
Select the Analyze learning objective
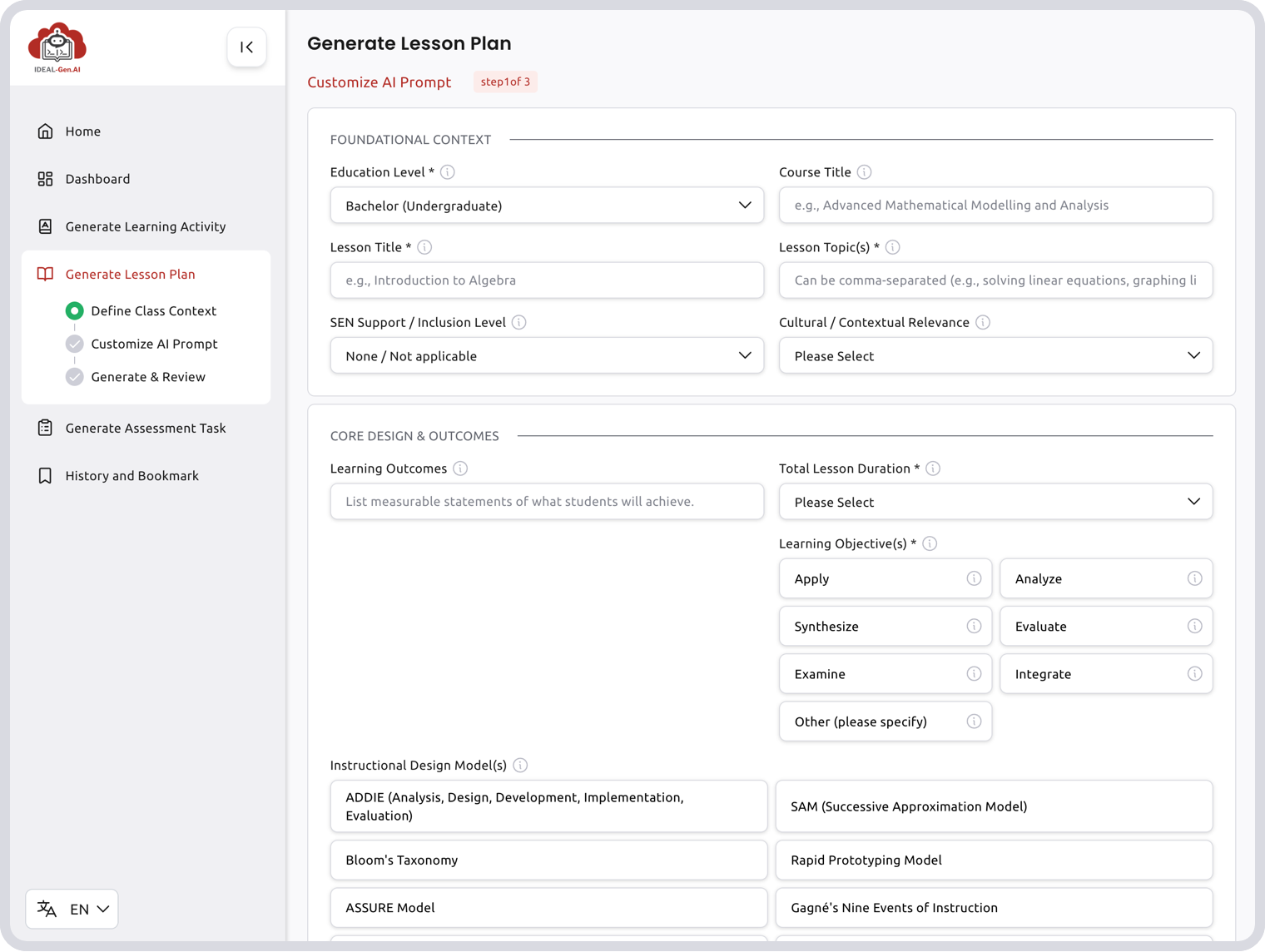tap(1106, 578)
